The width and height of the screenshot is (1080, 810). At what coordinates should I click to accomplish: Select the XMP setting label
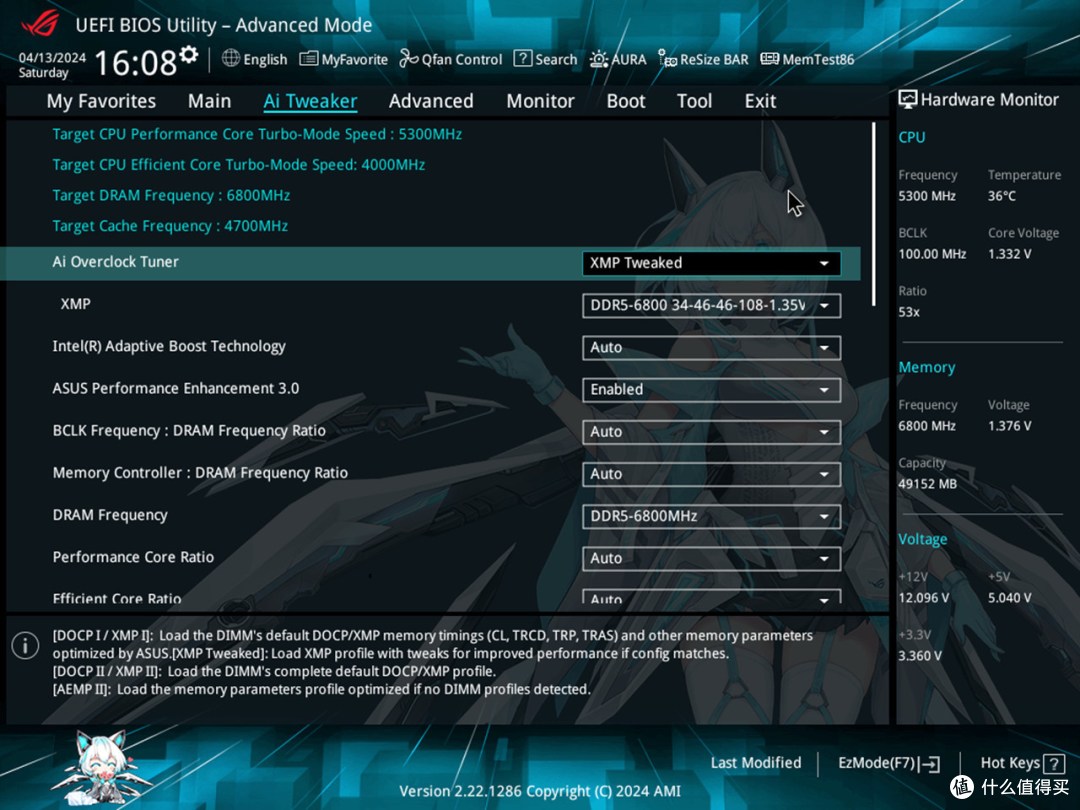click(75, 304)
